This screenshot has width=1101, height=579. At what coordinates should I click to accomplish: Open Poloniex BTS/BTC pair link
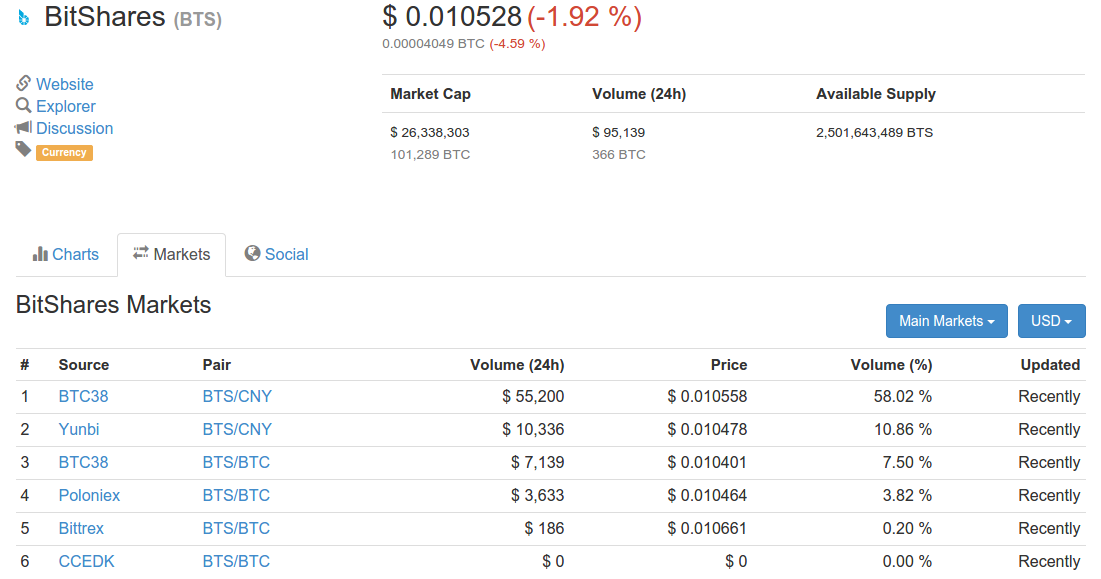coord(236,495)
